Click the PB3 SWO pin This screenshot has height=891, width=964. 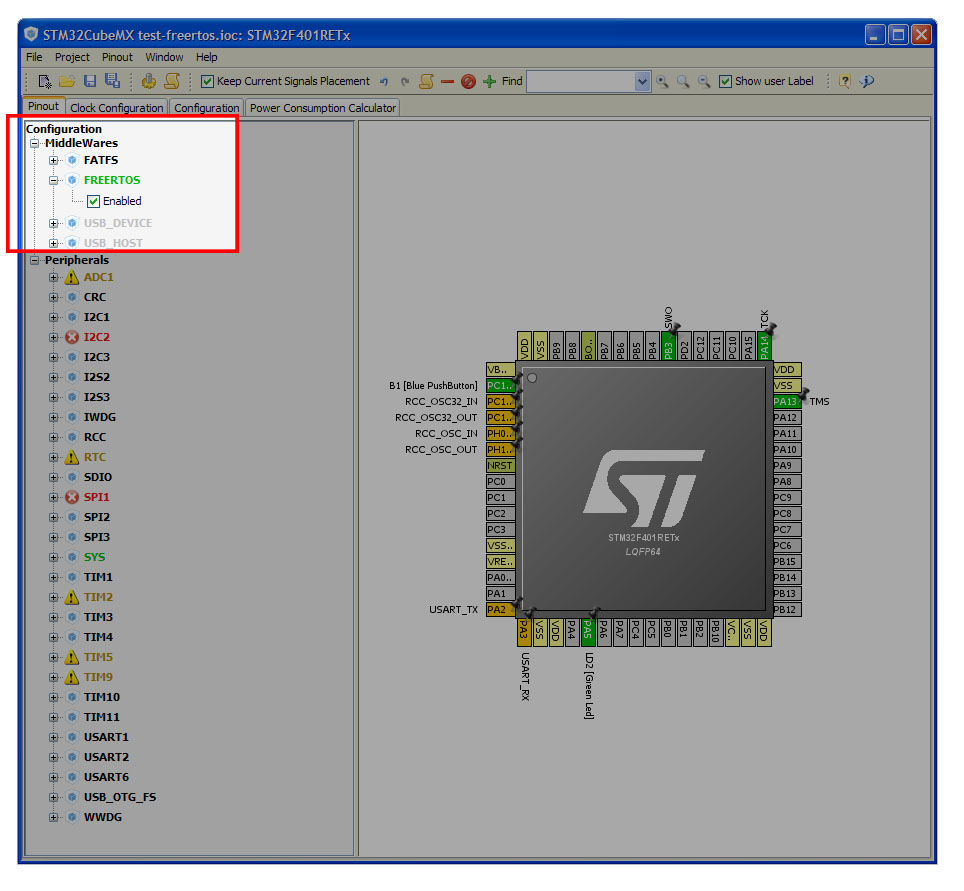(x=668, y=347)
